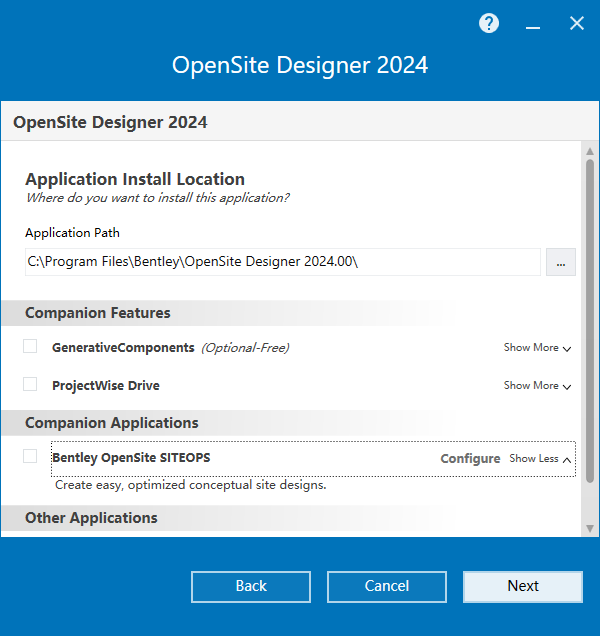Select the ProjectWise Drive label
Image resolution: width=600 pixels, height=636 pixels.
106,385
